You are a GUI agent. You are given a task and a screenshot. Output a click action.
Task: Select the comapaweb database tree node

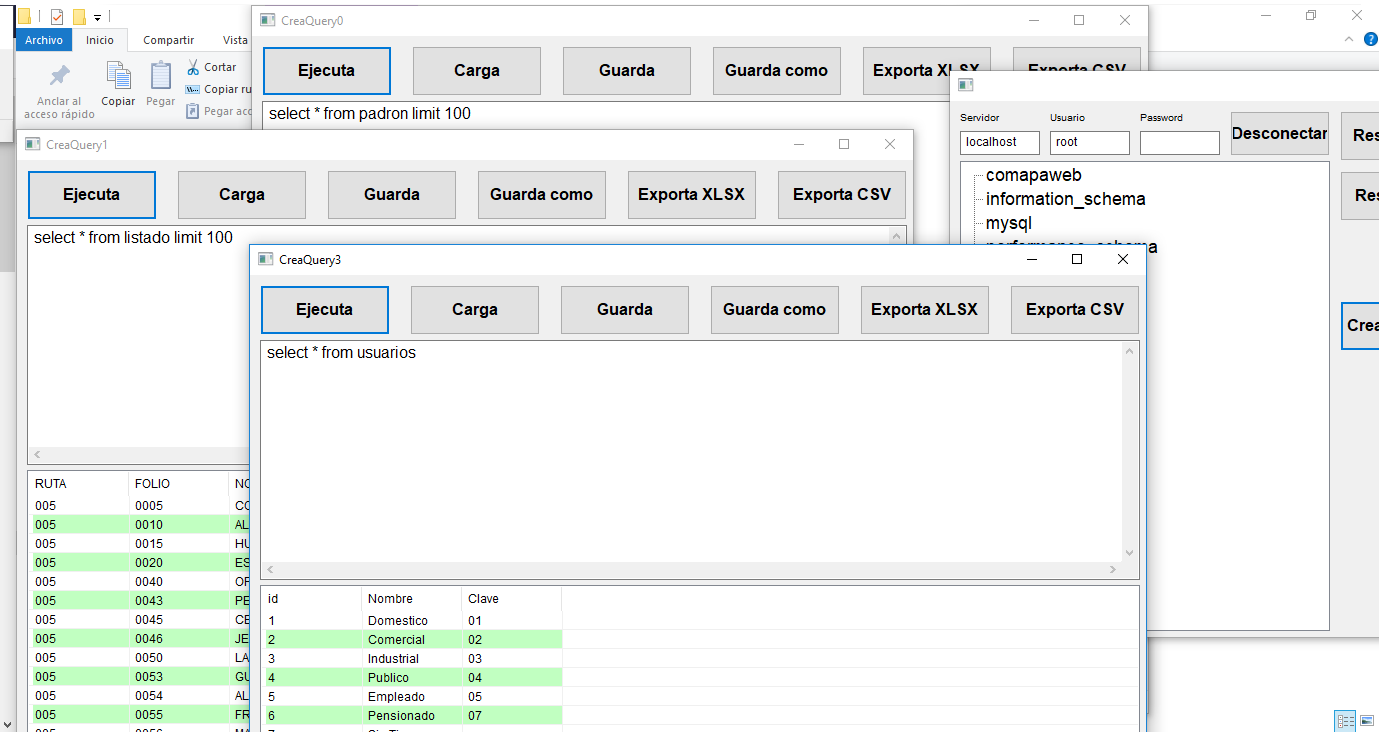pyautogui.click(x=1033, y=175)
